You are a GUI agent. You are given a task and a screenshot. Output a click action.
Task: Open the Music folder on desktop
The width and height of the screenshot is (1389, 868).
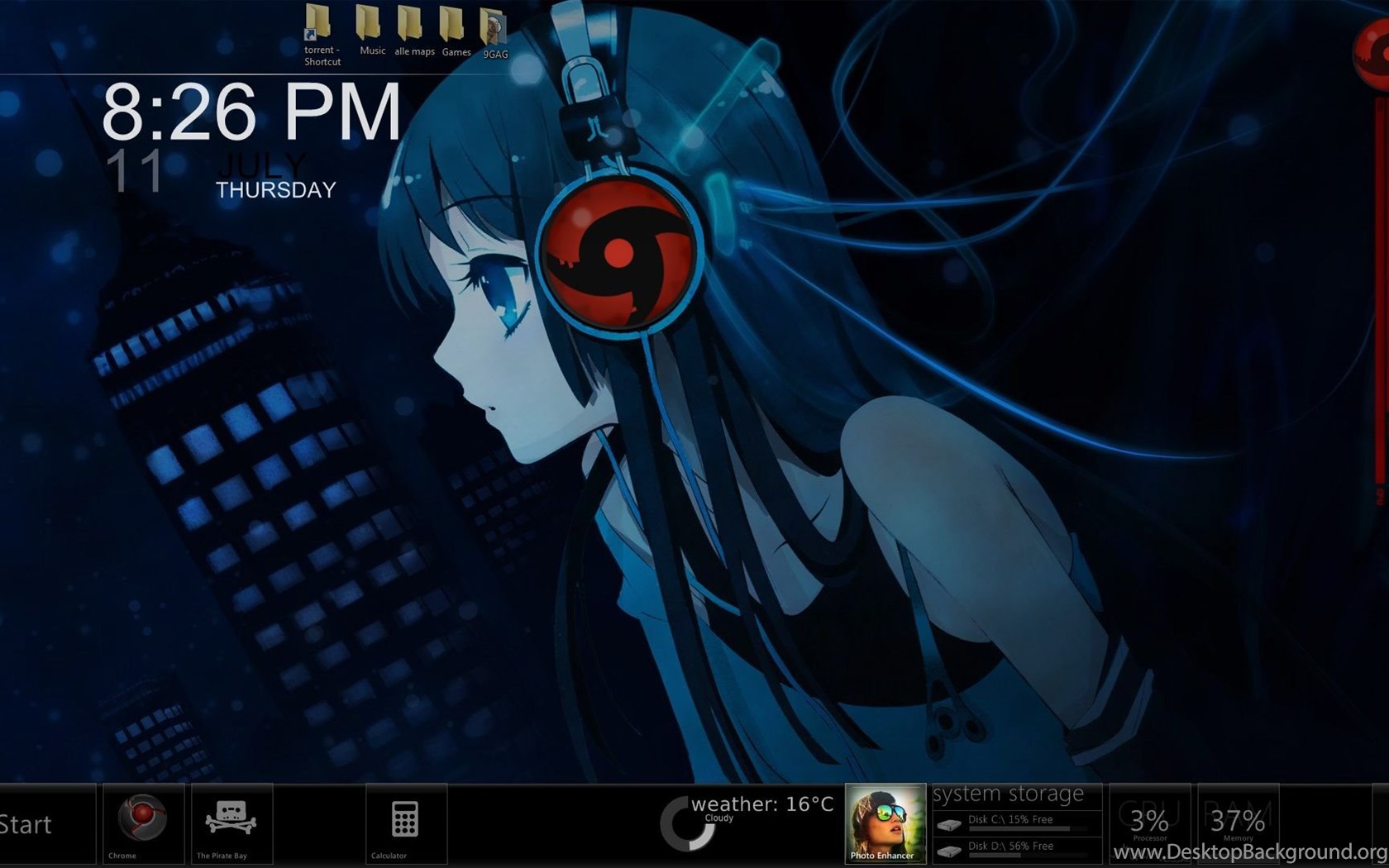coord(370,25)
